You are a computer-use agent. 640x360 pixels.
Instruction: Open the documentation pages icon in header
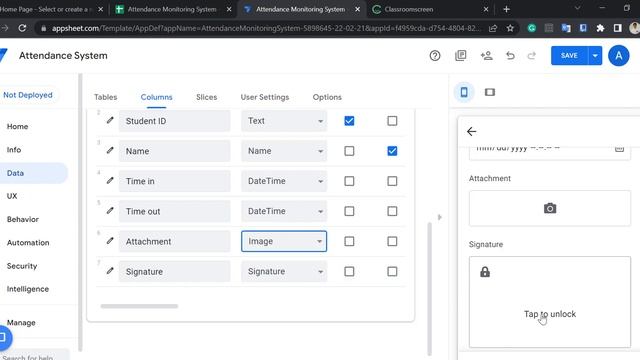(x=460, y=56)
